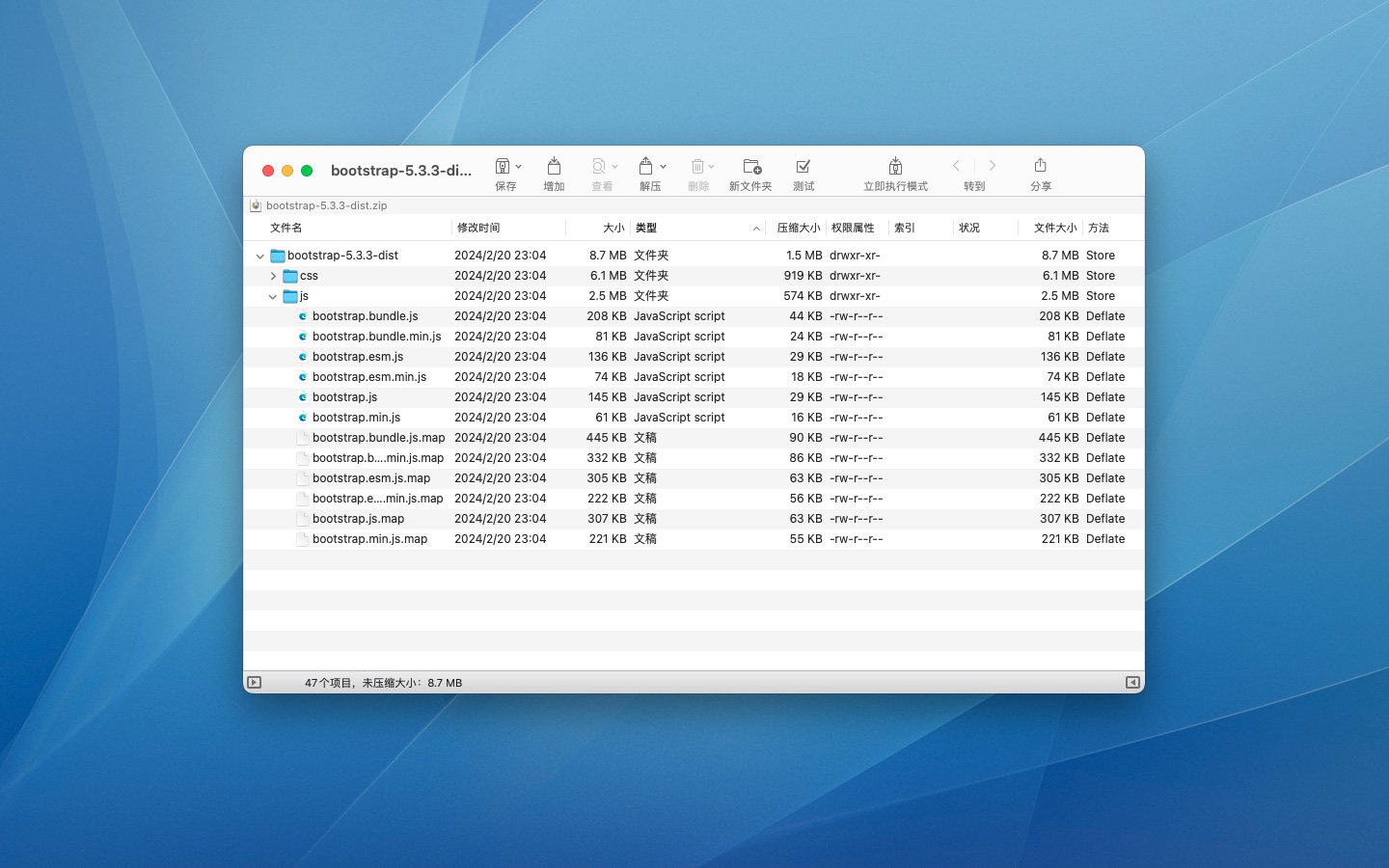Viewport: 1389px width, 868px height.
Task: Click the bootstrap.esm.js file icon
Action: 303,357
